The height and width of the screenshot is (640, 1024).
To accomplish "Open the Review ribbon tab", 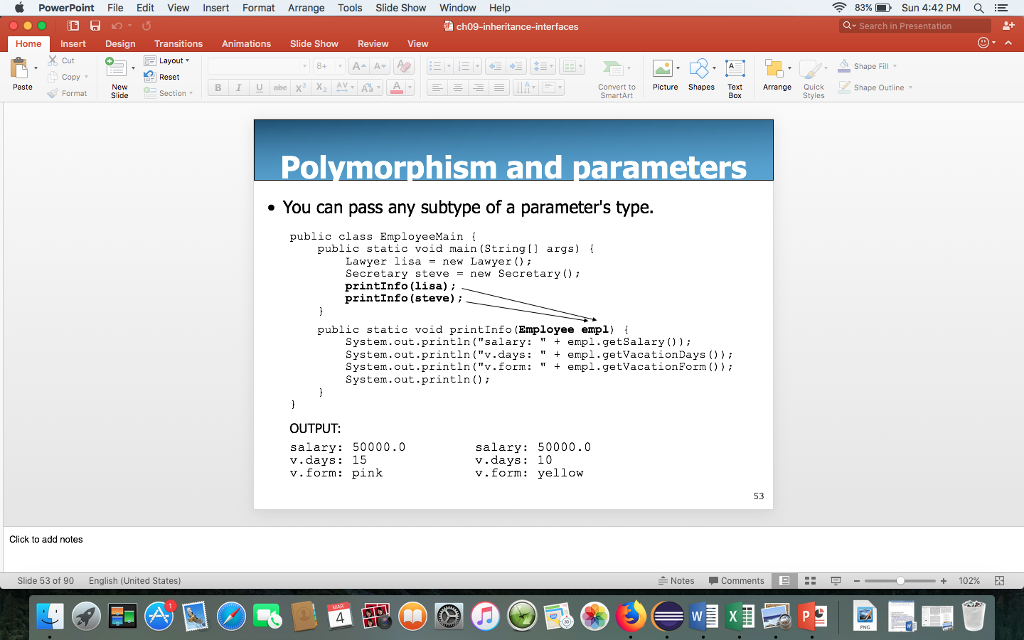I will (x=373, y=44).
